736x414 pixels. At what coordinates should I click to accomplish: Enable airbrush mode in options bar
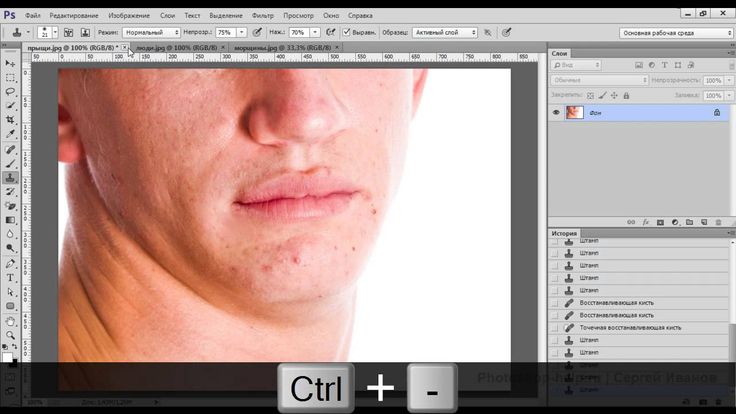coord(330,32)
